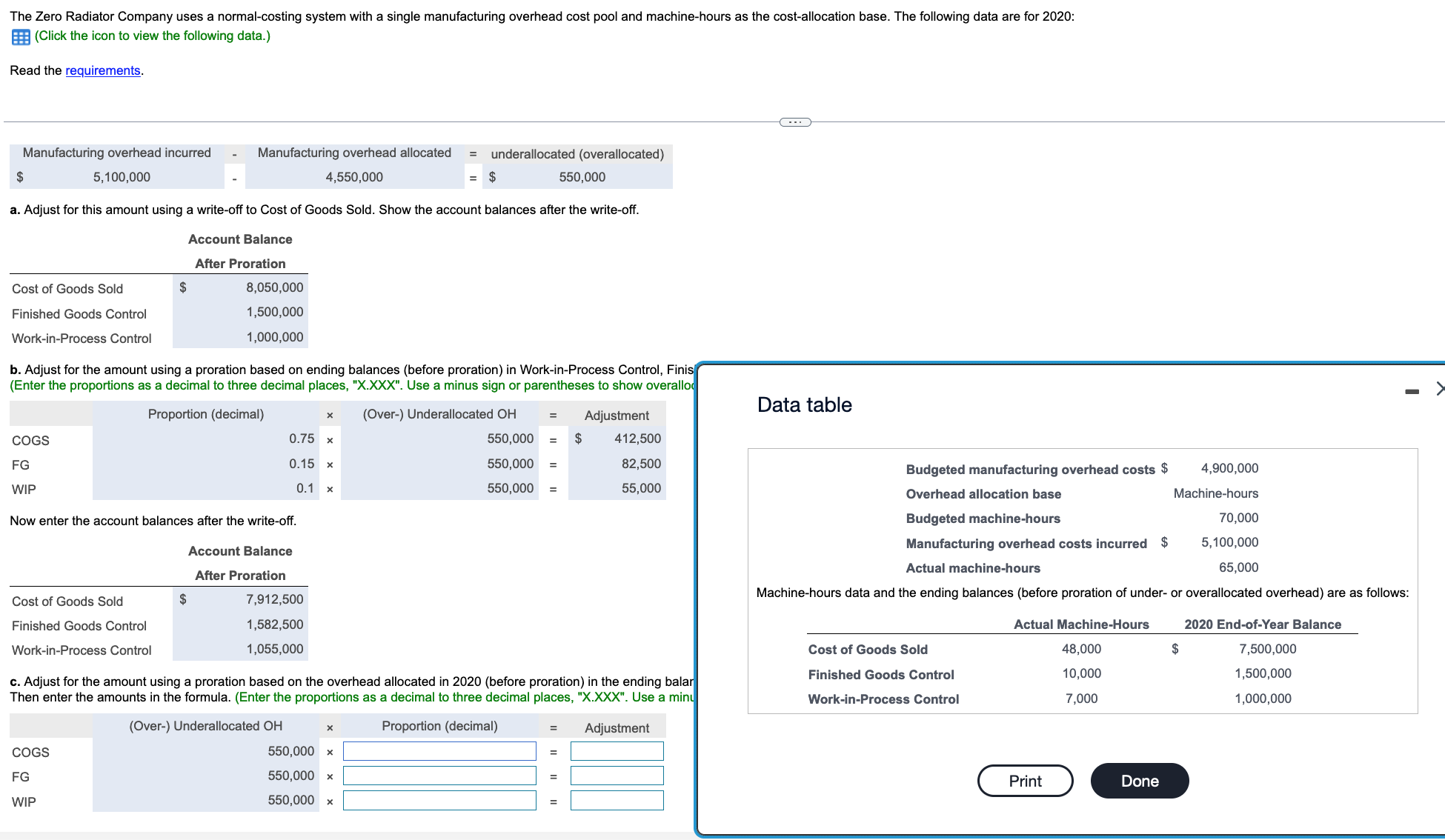The image size is (1445, 840).
Task: Expand the ellipsis divider handle
Action: tap(794, 122)
